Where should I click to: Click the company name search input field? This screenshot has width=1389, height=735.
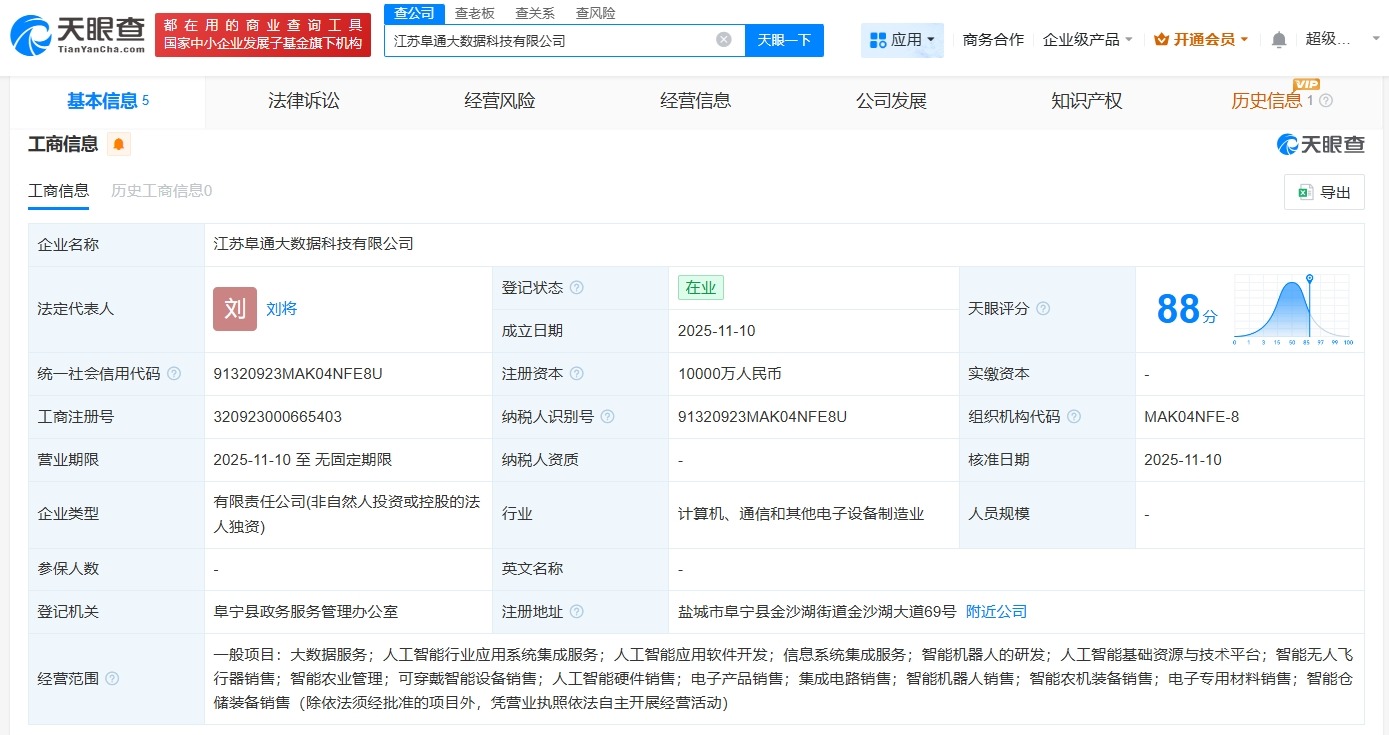click(550, 39)
